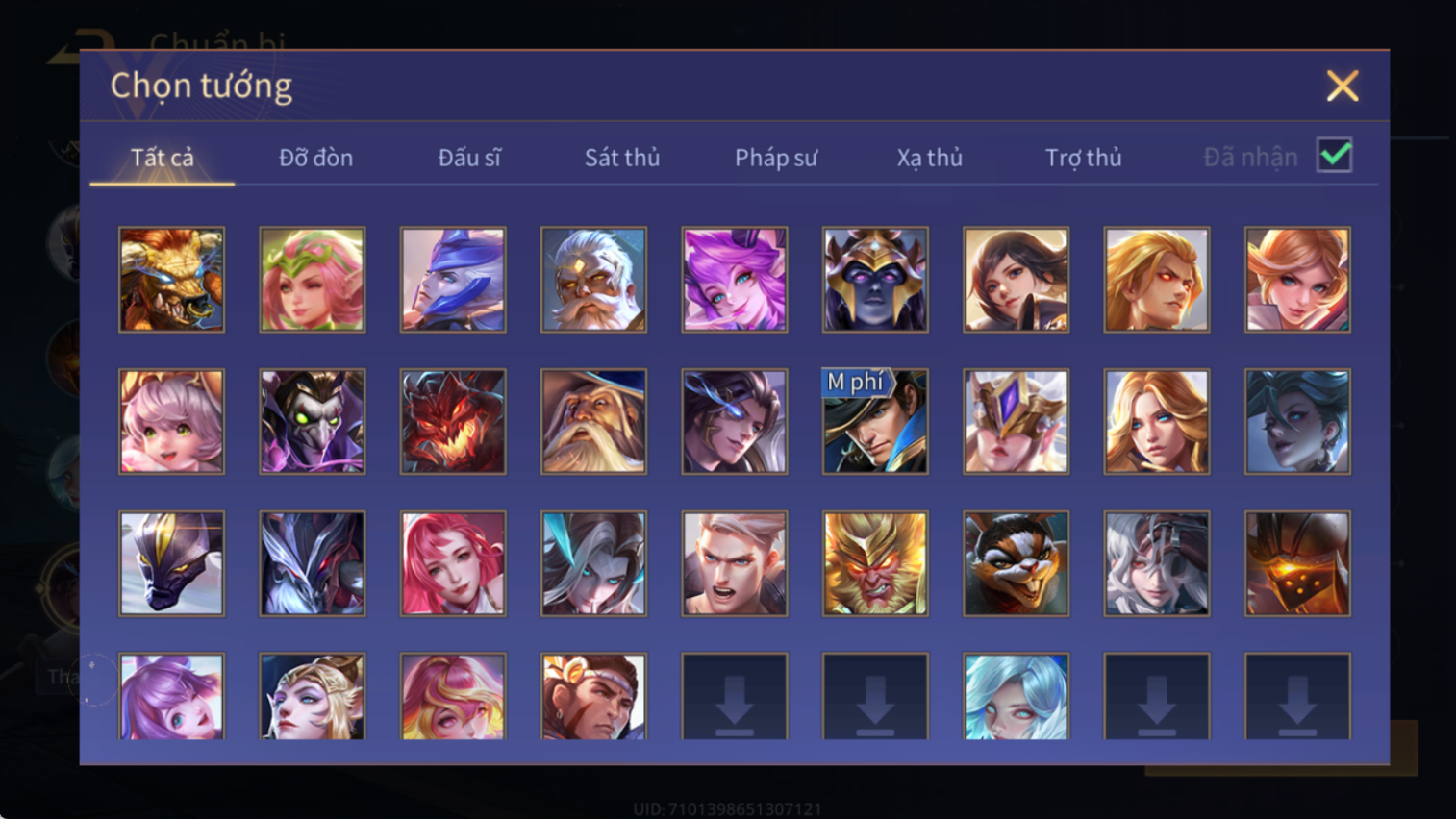
Task: Pick the green-eyed plague mask hero
Action: point(313,421)
